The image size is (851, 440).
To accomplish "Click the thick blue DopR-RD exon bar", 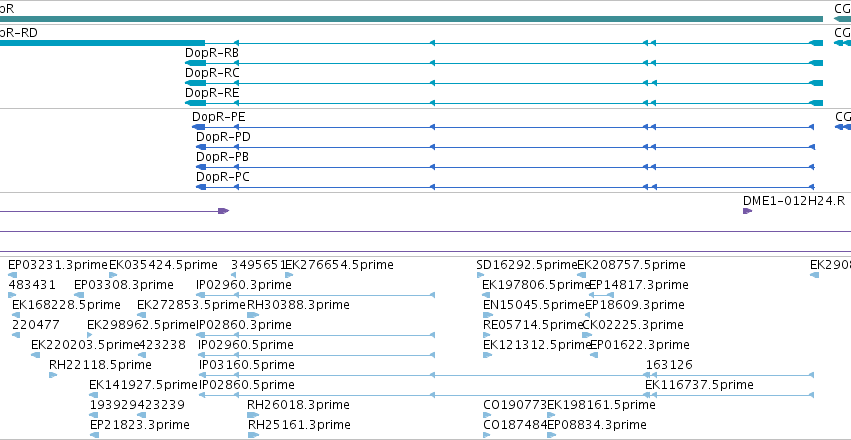I will click(x=103, y=43).
